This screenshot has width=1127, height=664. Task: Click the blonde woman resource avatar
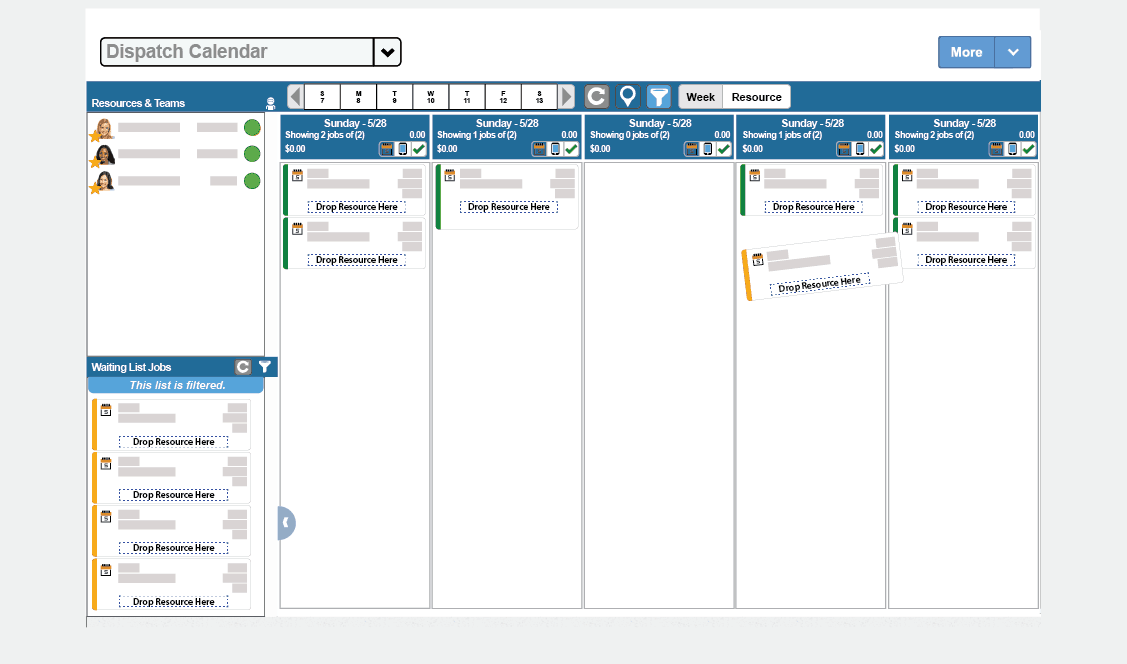point(104,129)
